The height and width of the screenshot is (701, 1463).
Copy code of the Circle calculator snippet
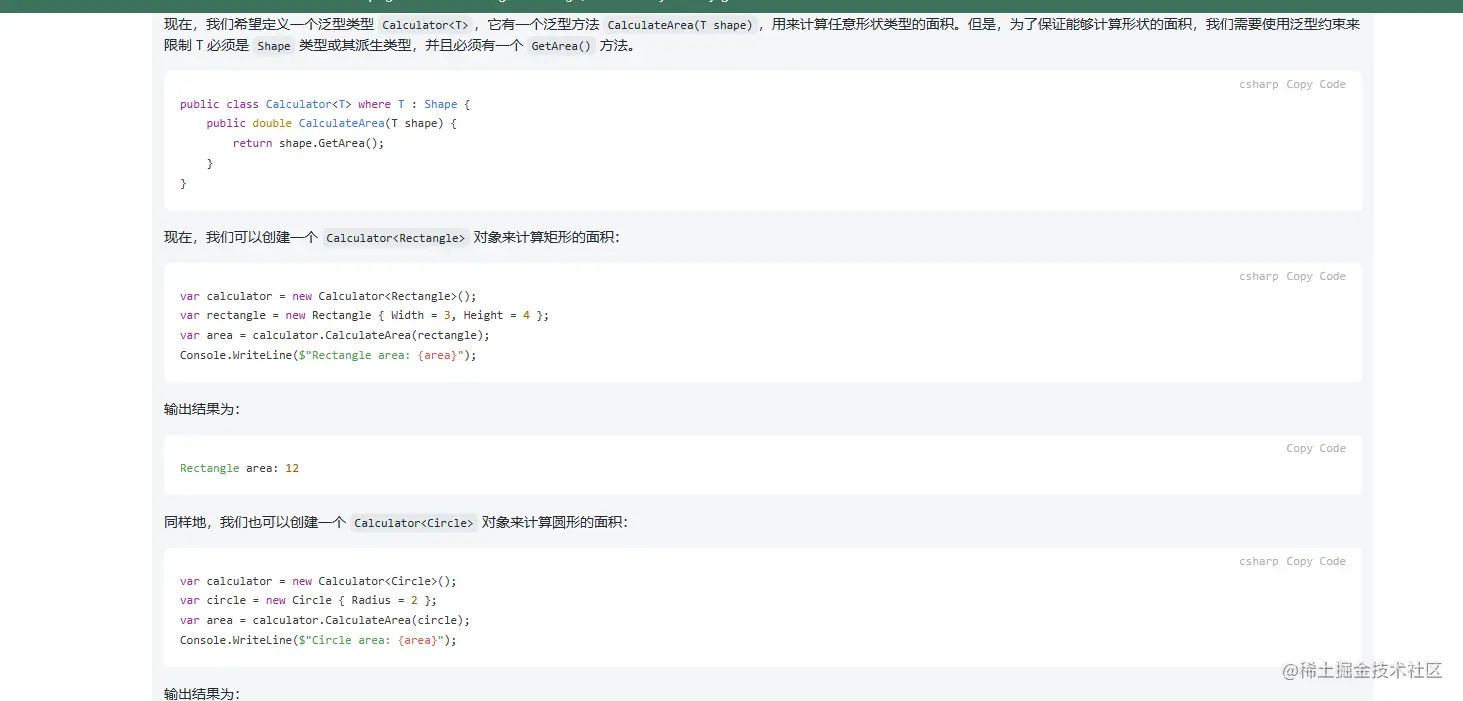(1316, 561)
